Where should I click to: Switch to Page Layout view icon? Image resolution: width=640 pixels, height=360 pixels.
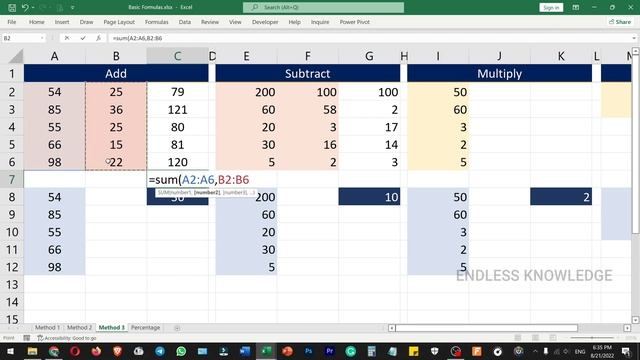coord(535,338)
